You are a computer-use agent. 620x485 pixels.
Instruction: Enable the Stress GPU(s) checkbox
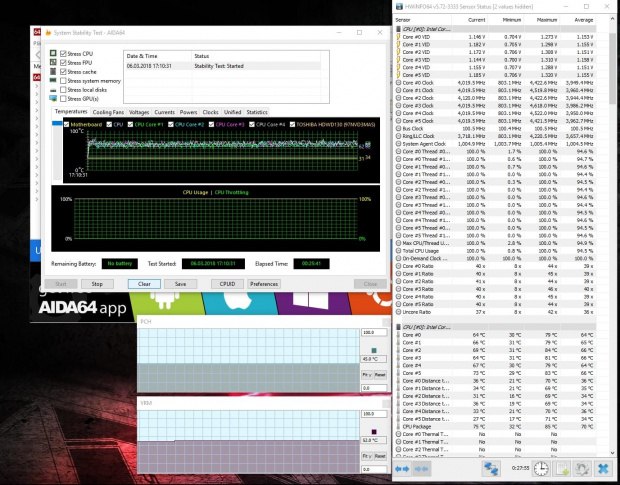pyautogui.click(x=63, y=99)
